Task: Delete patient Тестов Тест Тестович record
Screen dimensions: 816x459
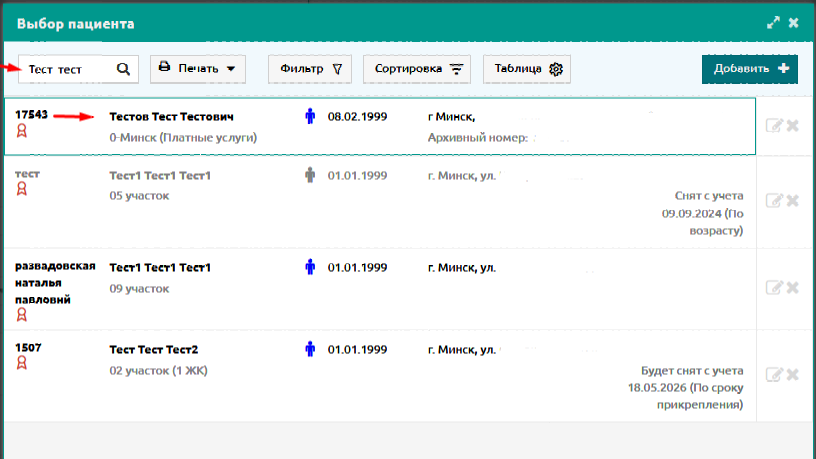Action: tap(793, 125)
